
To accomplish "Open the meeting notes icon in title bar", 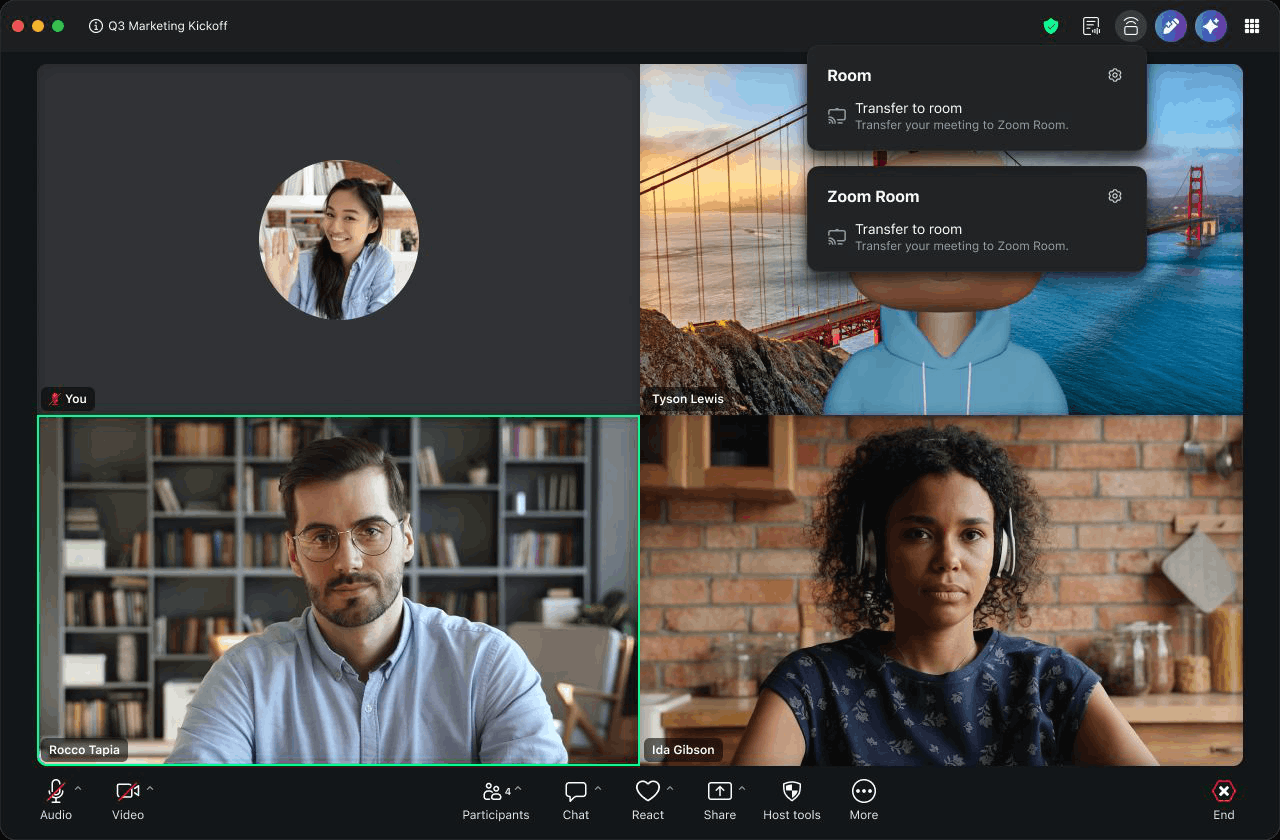I will pyautogui.click(x=1091, y=26).
